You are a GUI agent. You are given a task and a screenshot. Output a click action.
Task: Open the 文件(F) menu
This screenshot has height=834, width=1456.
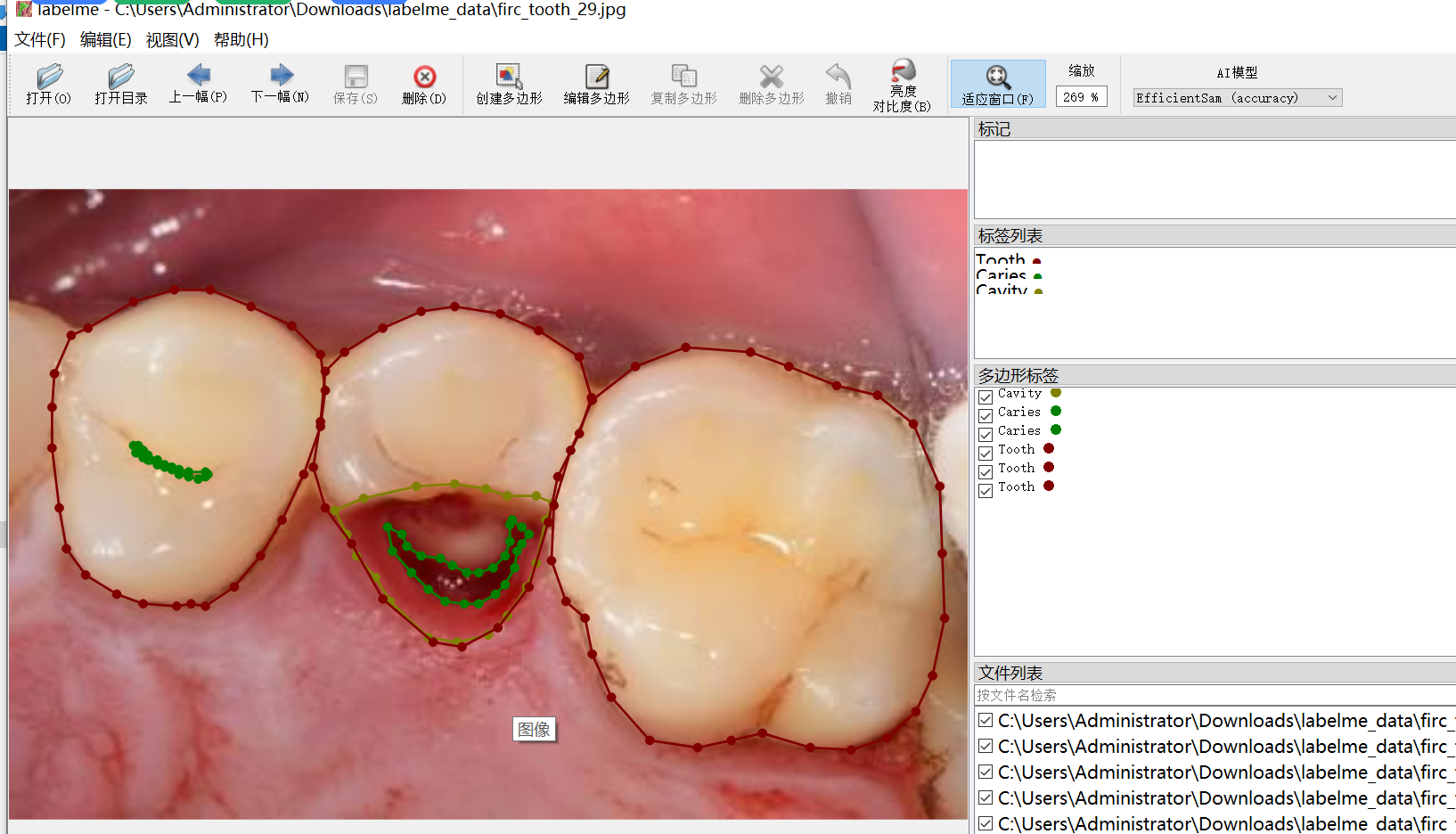point(40,40)
